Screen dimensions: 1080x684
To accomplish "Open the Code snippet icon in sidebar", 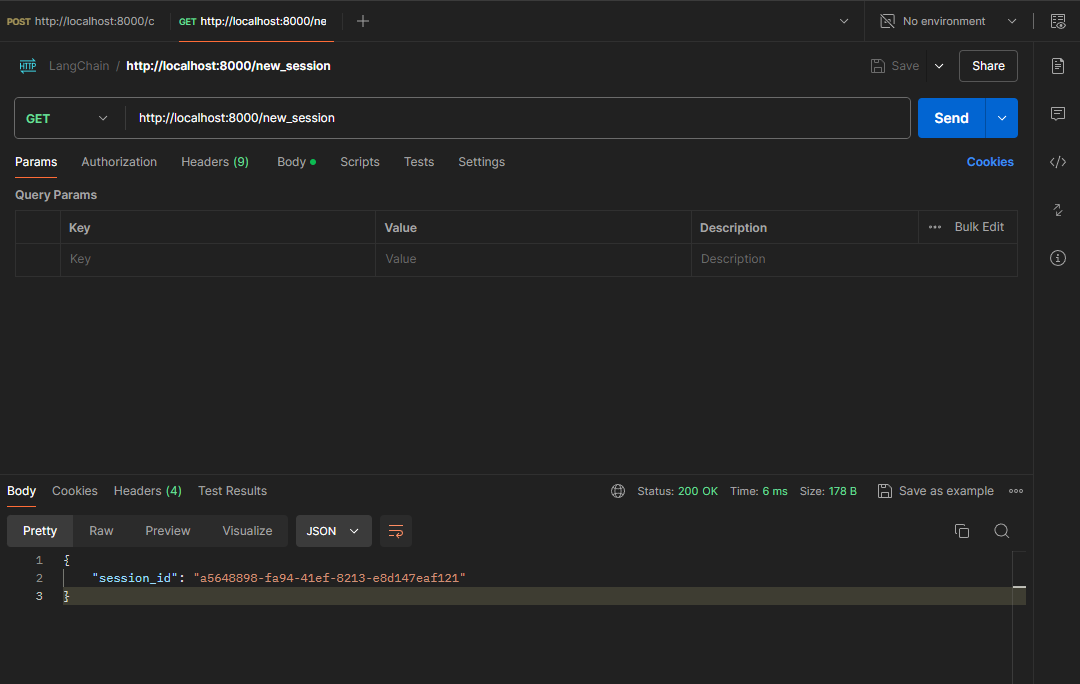I will pyautogui.click(x=1058, y=162).
